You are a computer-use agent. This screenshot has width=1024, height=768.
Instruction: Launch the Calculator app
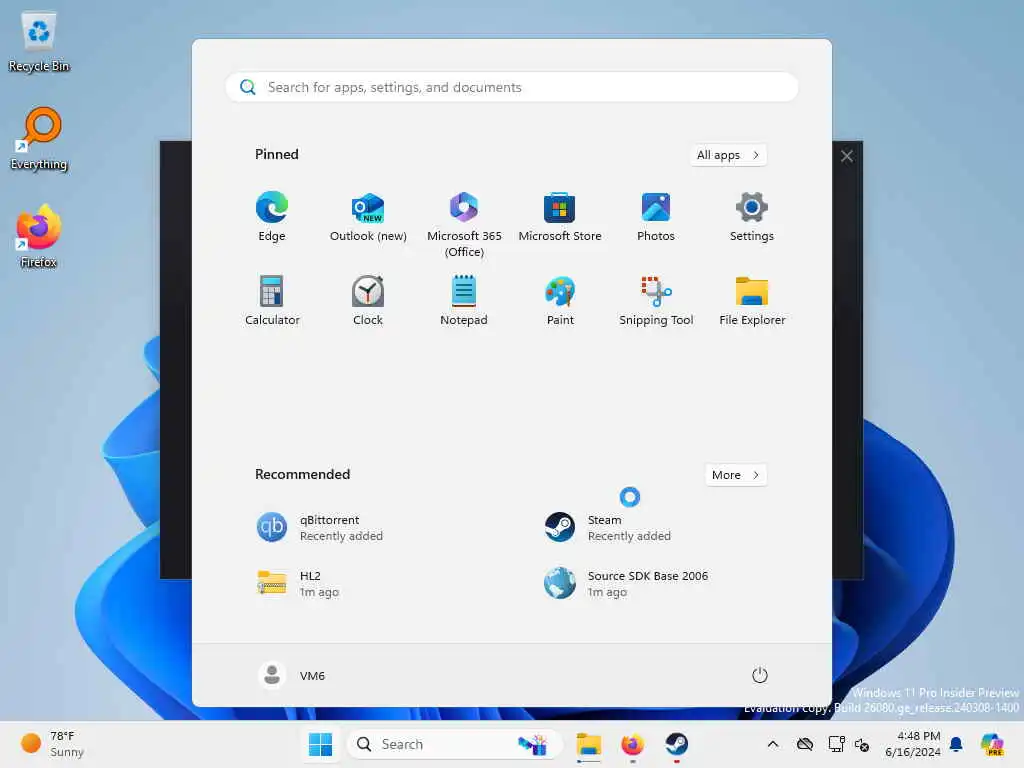272,300
